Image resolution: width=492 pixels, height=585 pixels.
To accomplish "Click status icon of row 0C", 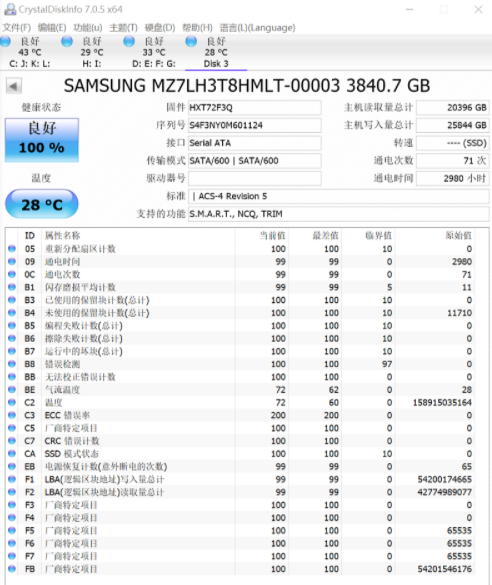I will click(12, 274).
